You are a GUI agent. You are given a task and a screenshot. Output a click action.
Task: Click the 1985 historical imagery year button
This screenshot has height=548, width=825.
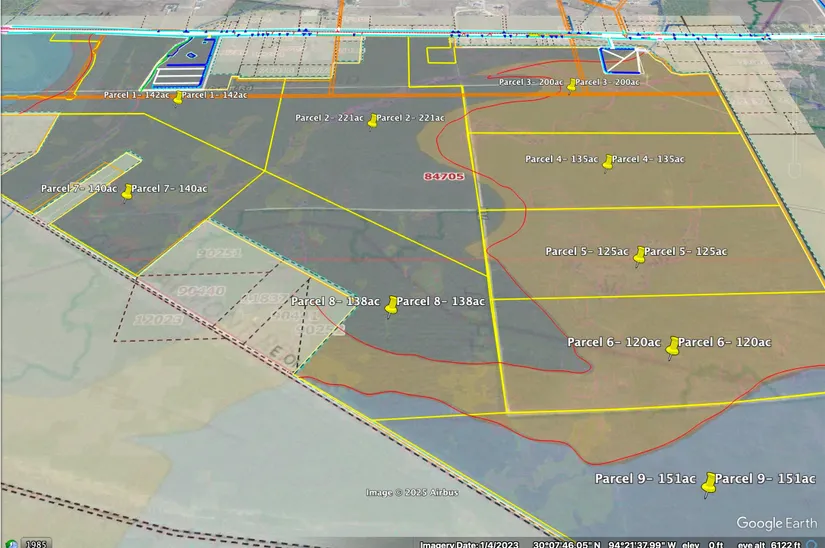click(x=36, y=543)
